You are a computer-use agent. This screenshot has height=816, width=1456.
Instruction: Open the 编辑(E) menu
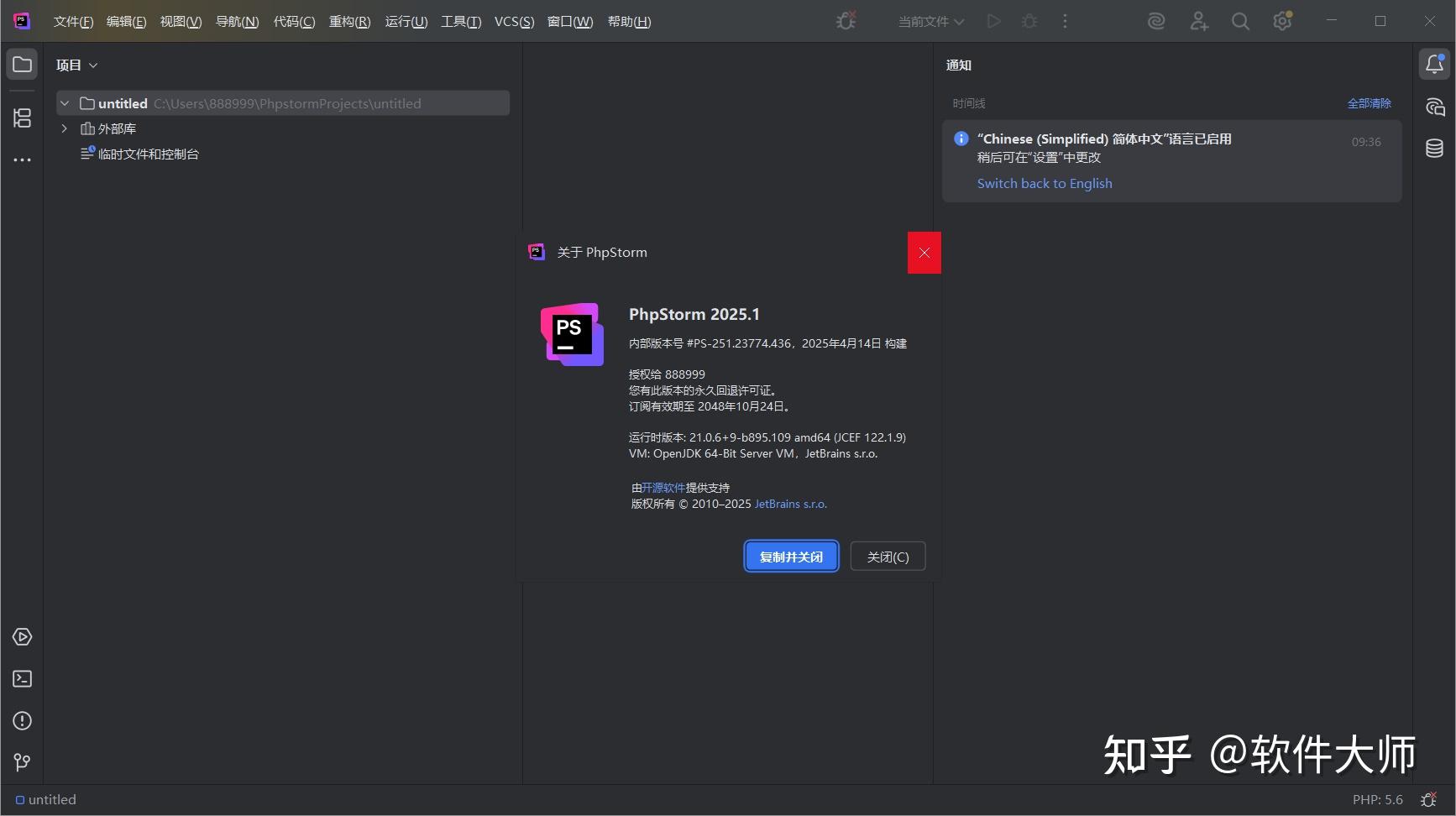coord(126,21)
